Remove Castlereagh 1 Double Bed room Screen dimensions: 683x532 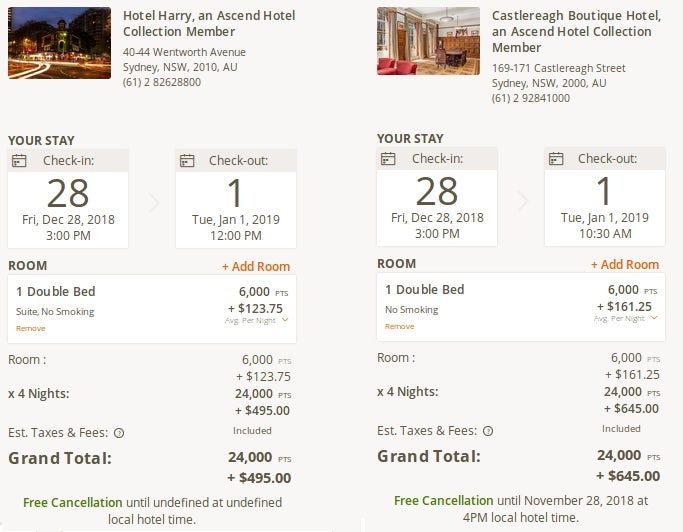[x=400, y=326]
